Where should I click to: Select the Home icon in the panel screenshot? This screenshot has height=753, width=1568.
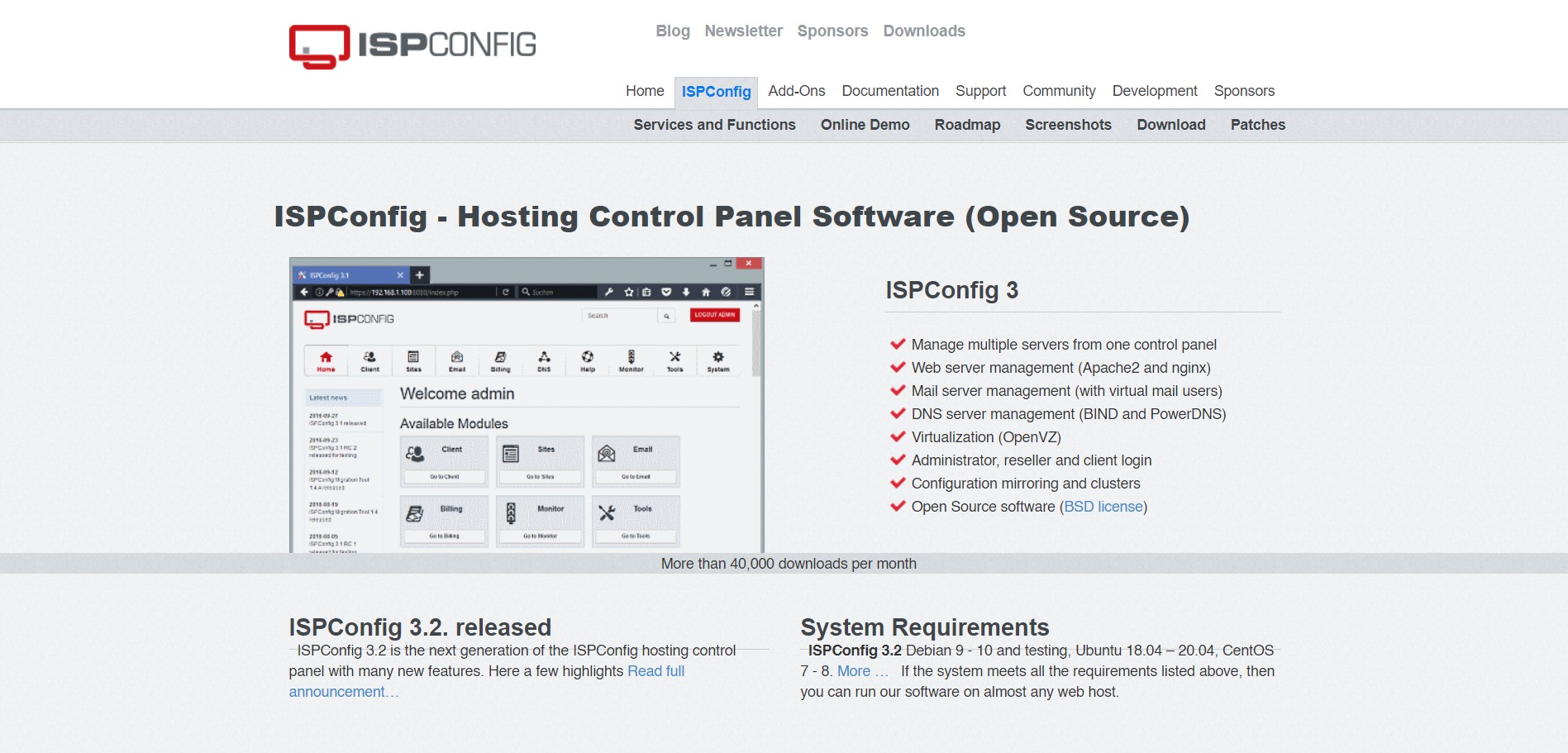click(326, 357)
